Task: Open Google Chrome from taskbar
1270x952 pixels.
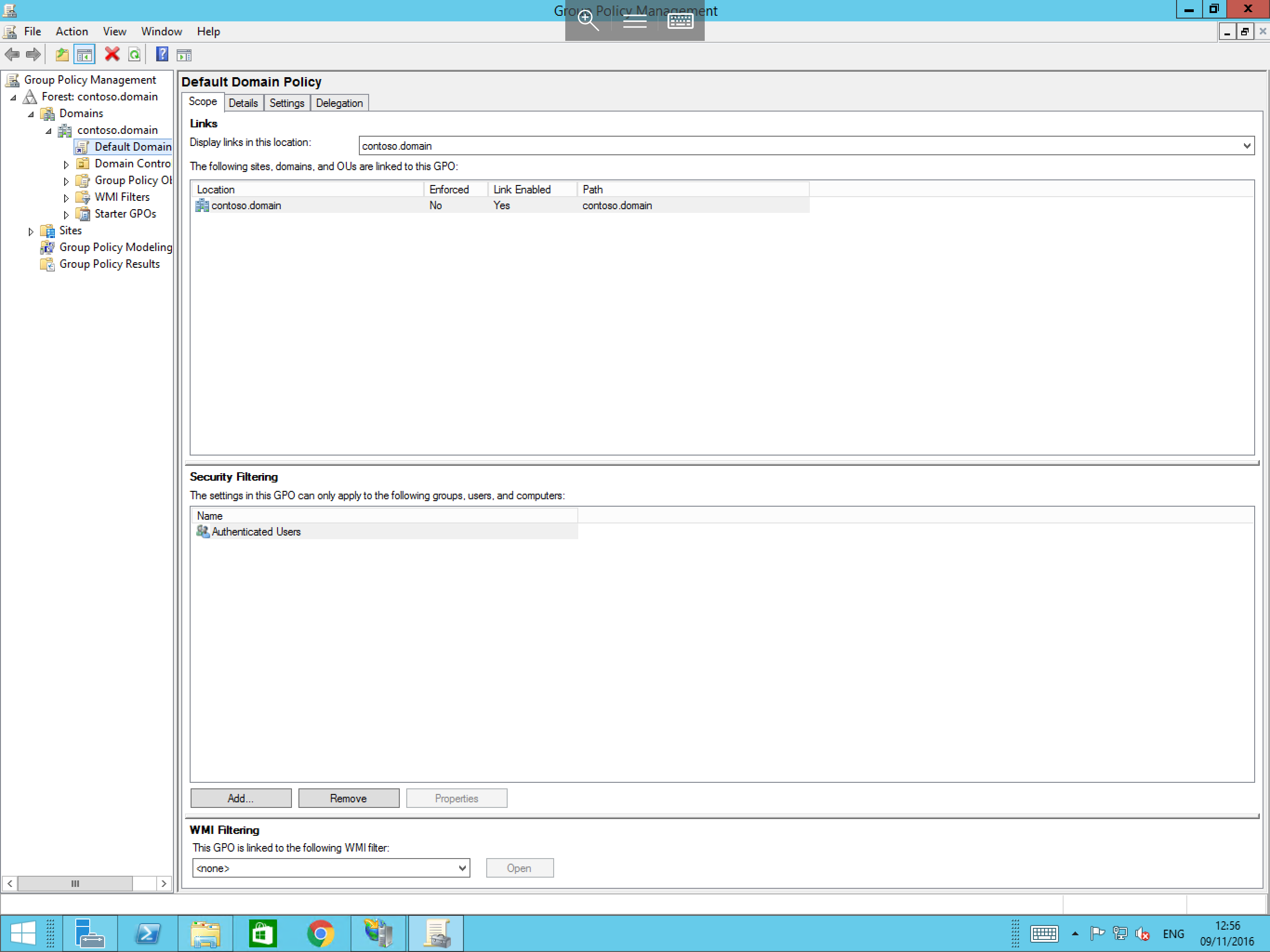Action: coord(320,933)
